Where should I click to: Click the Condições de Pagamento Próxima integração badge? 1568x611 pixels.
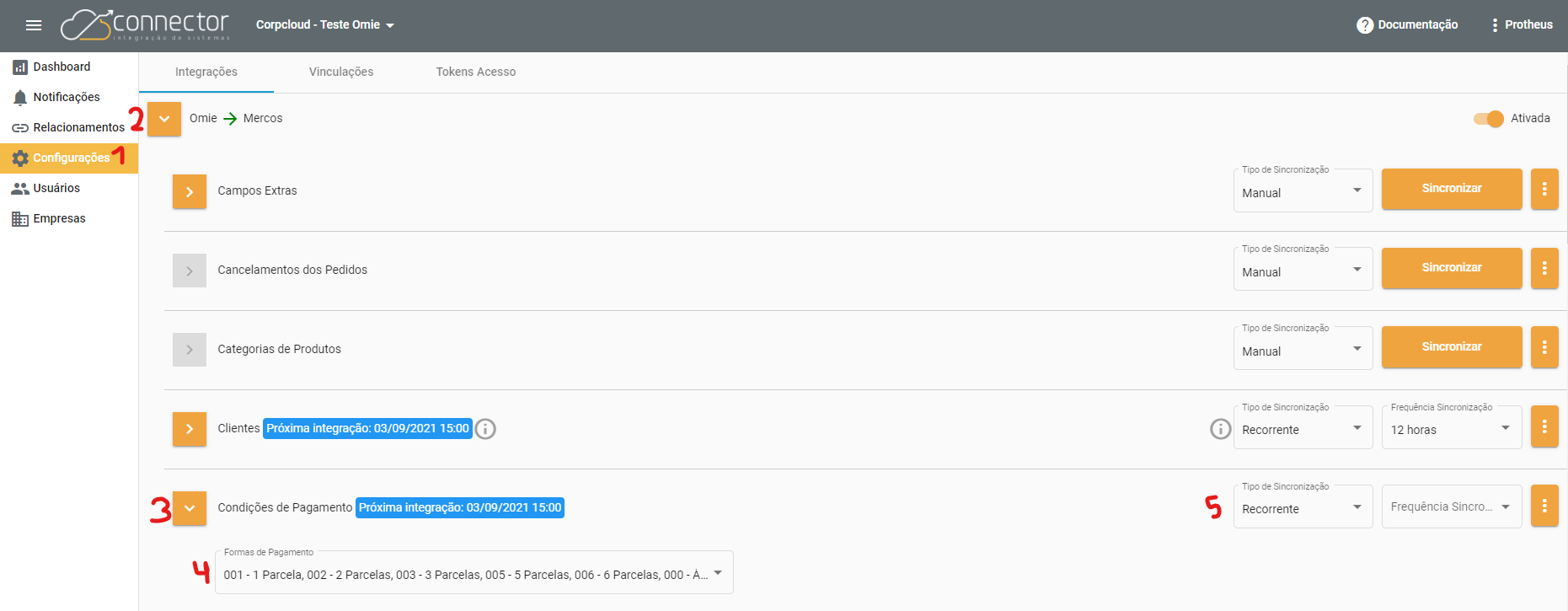(x=460, y=508)
